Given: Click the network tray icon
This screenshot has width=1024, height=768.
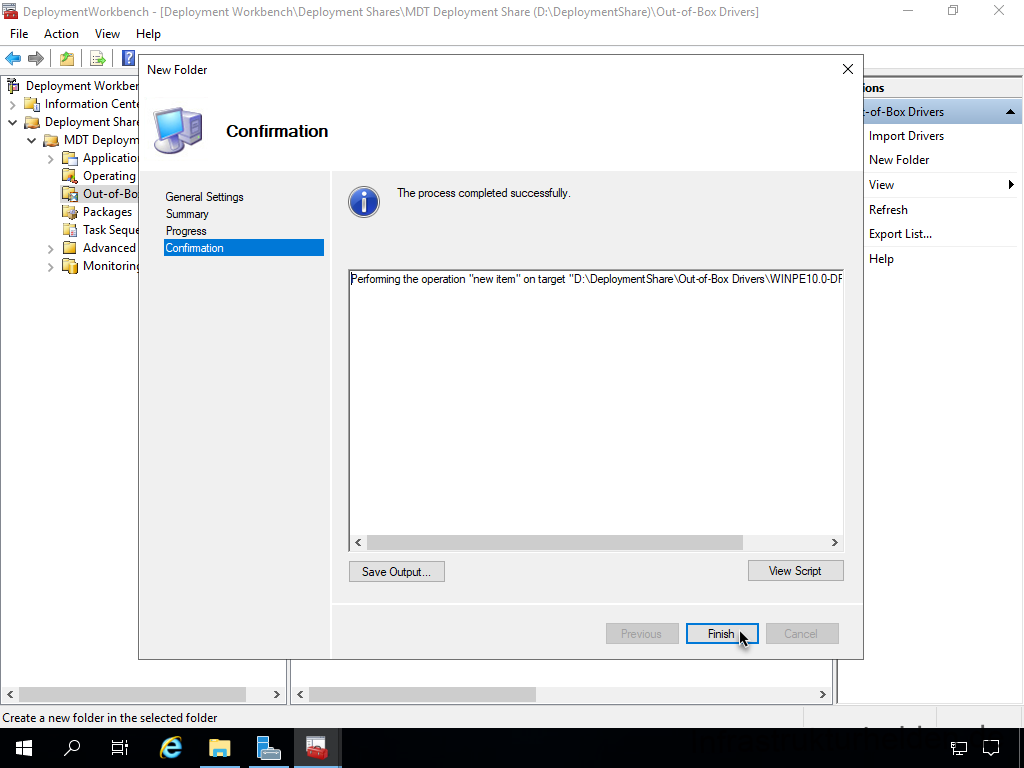Looking at the screenshot, I should [959, 748].
